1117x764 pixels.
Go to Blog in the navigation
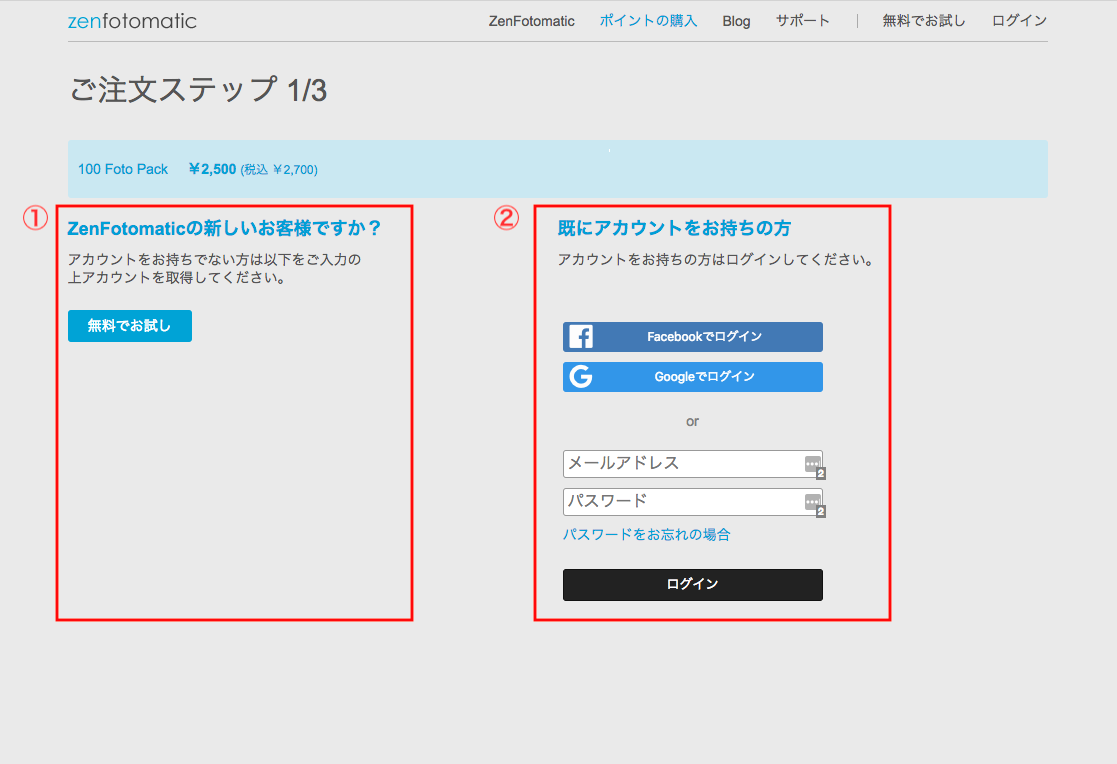click(x=736, y=21)
